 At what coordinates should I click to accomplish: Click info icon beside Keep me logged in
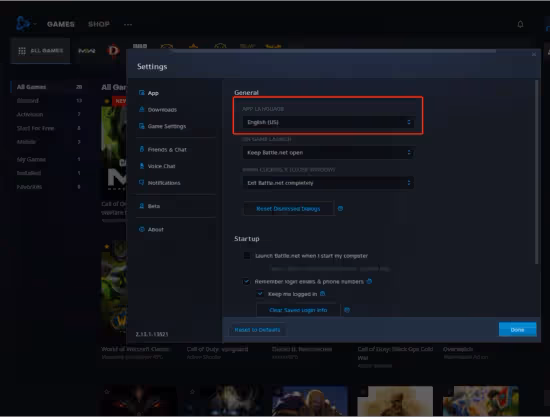322,294
